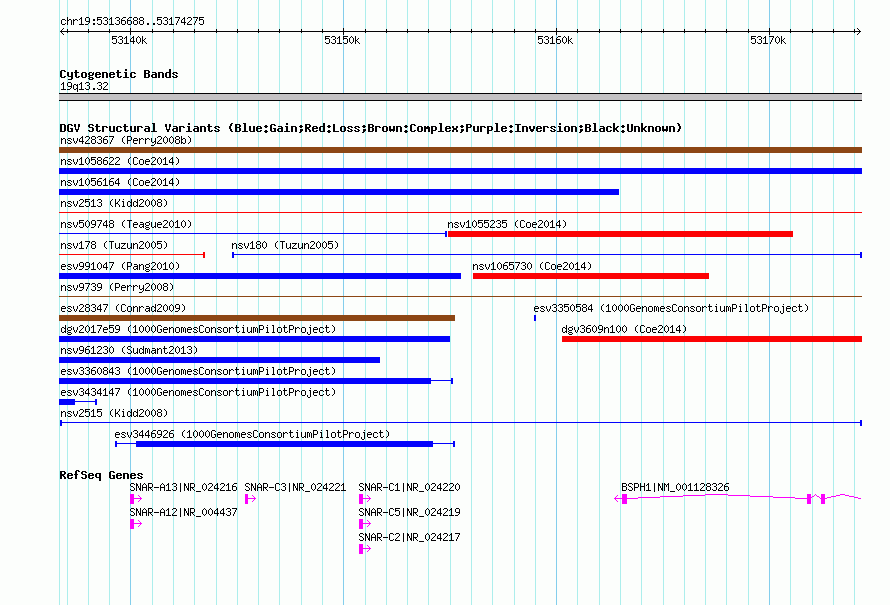The width and height of the screenshot is (890, 605).
Task: Open the nsv2513 (Kidd2008) label
Action: coord(114,203)
